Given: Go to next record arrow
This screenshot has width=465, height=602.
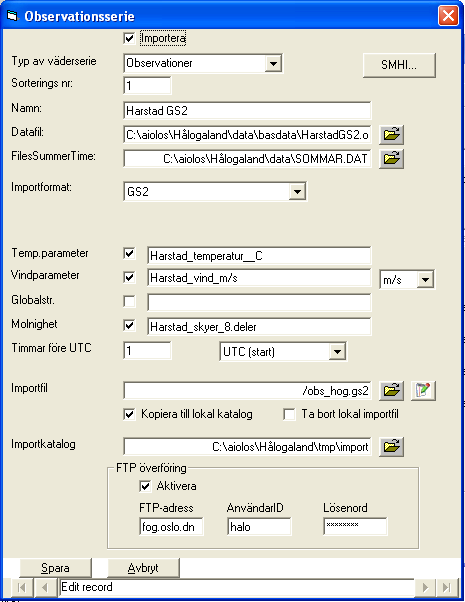Looking at the screenshot, I should (425, 587).
